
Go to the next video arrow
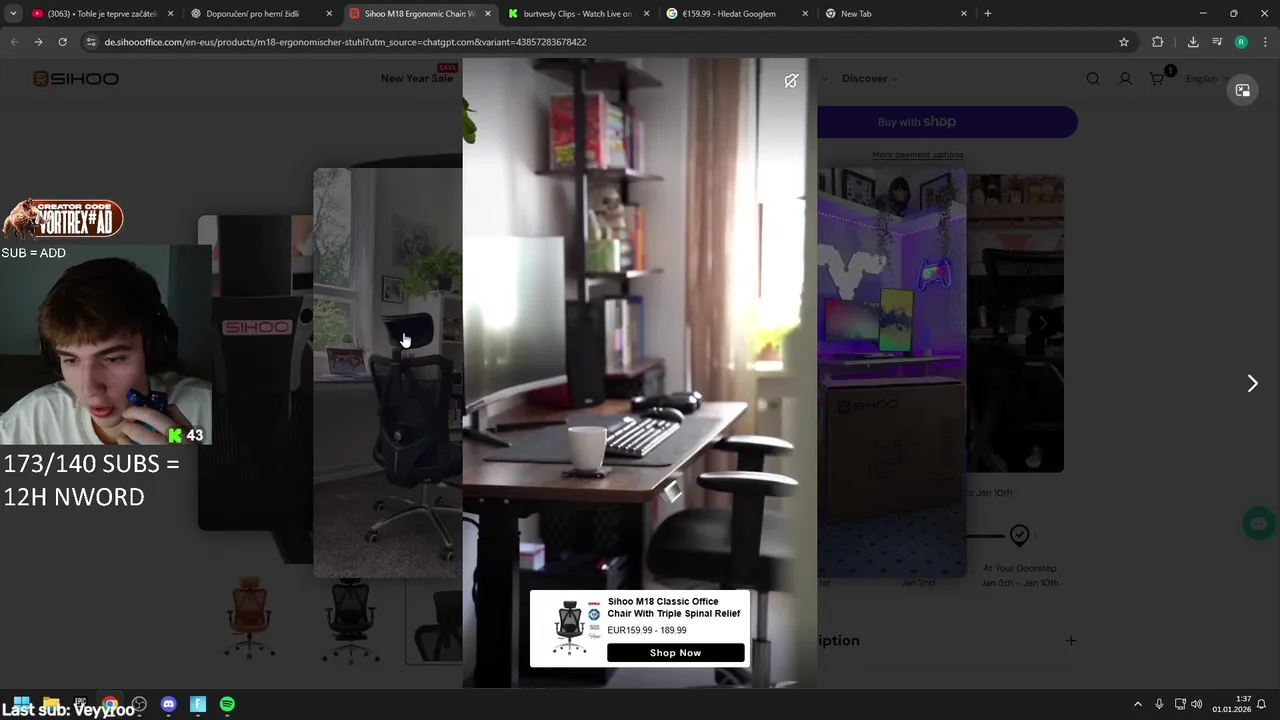point(1252,383)
